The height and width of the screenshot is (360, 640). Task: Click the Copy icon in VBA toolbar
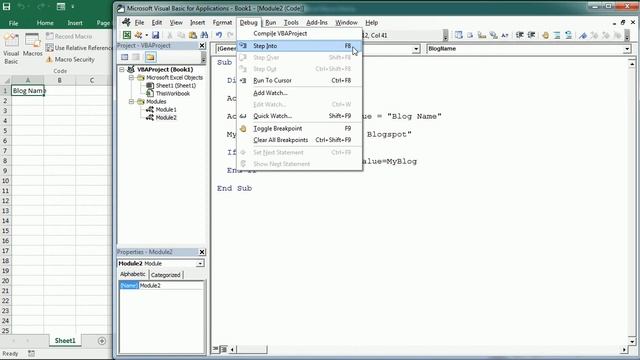click(181, 36)
